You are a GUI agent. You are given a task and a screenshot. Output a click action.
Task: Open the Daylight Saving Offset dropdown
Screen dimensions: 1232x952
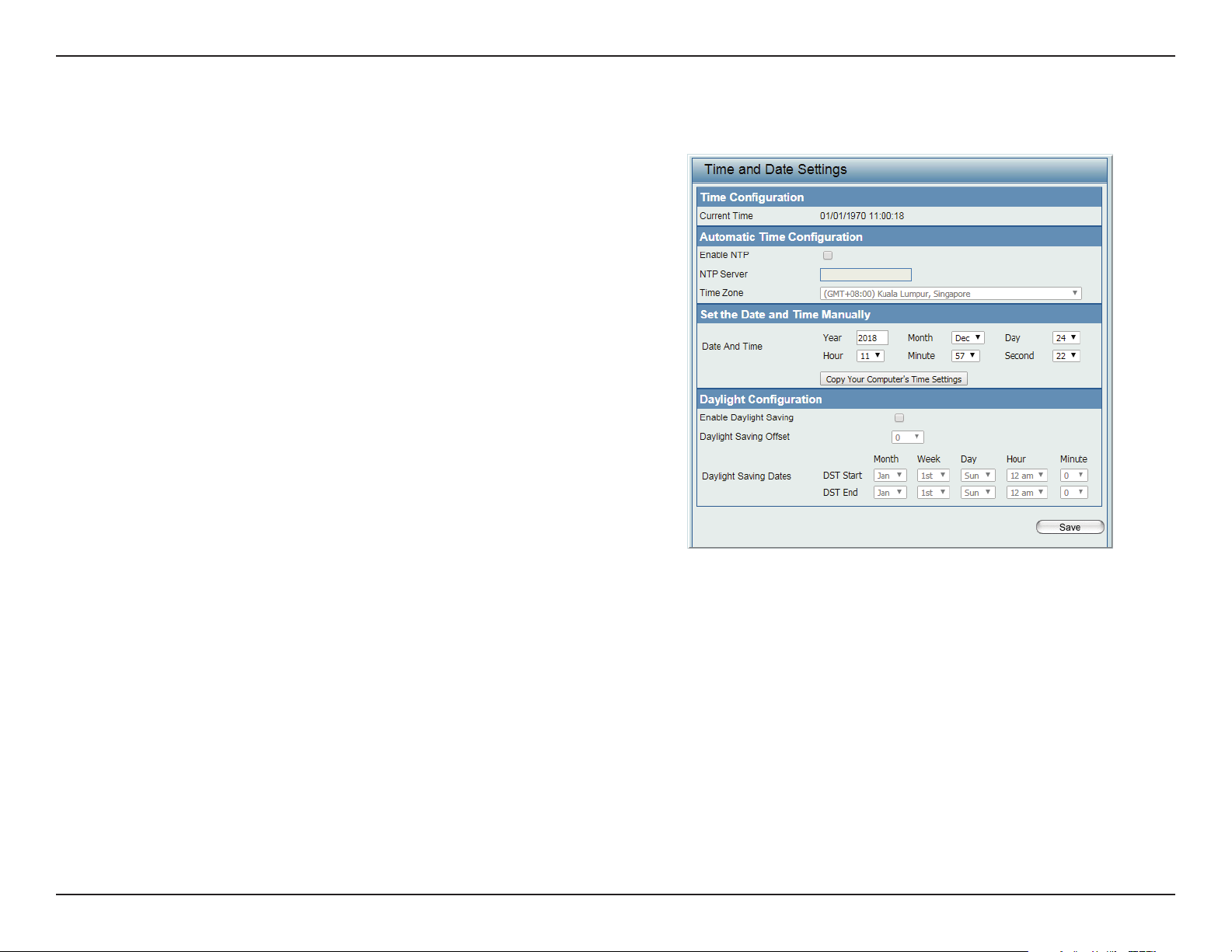pos(907,438)
